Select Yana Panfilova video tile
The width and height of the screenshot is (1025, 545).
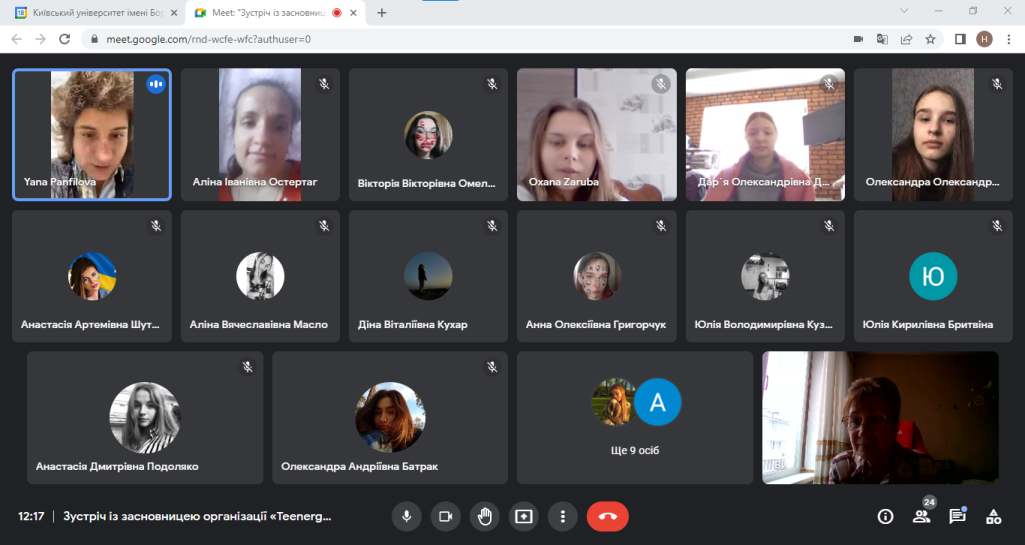[x=92, y=134]
